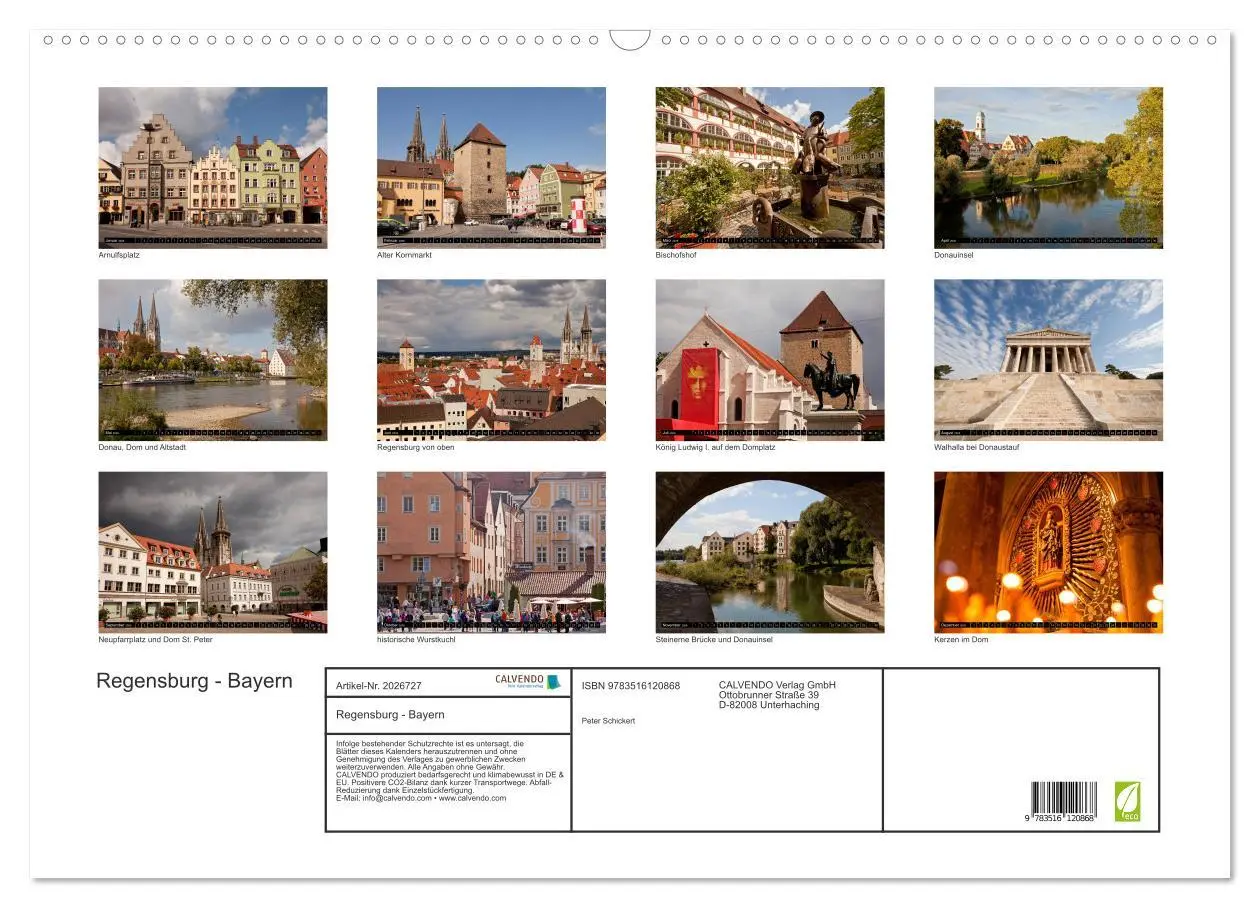Click the August month strip under Walhalla photo
Viewport: 1260px width, 908px height.
1048,433
